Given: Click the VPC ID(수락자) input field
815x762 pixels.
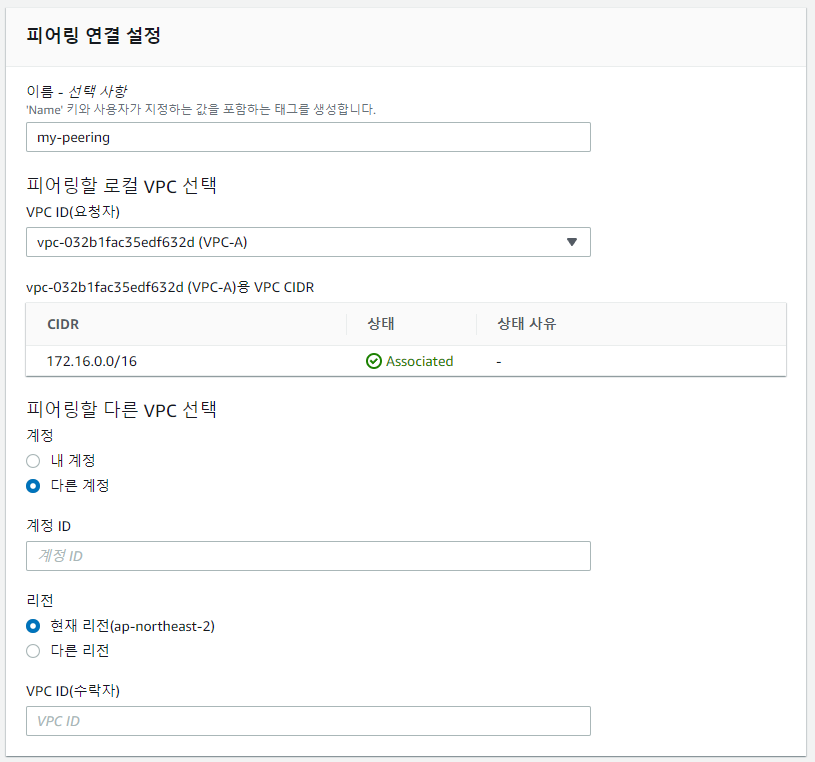Looking at the screenshot, I should click(308, 721).
